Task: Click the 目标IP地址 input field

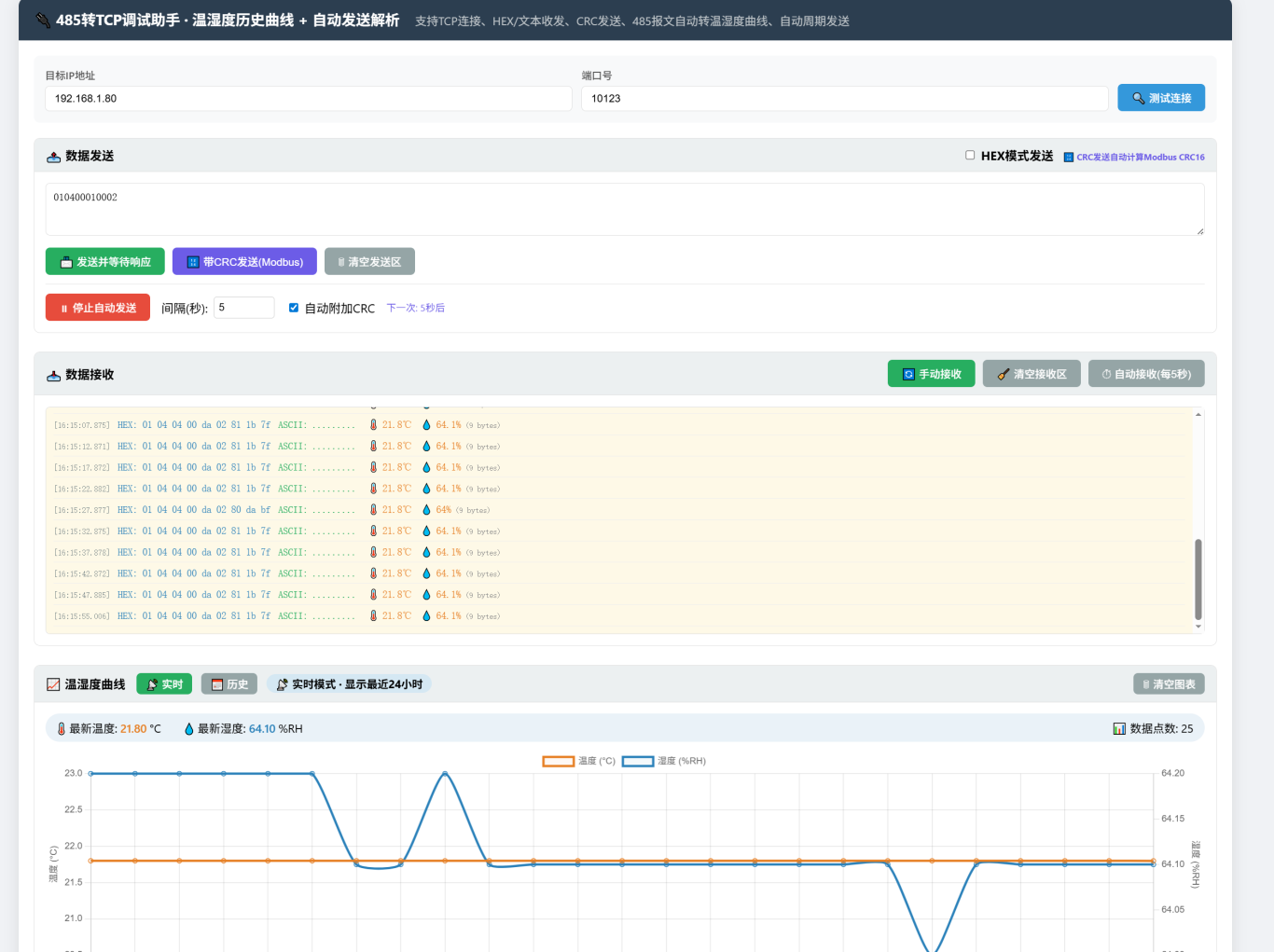Action: [x=308, y=99]
